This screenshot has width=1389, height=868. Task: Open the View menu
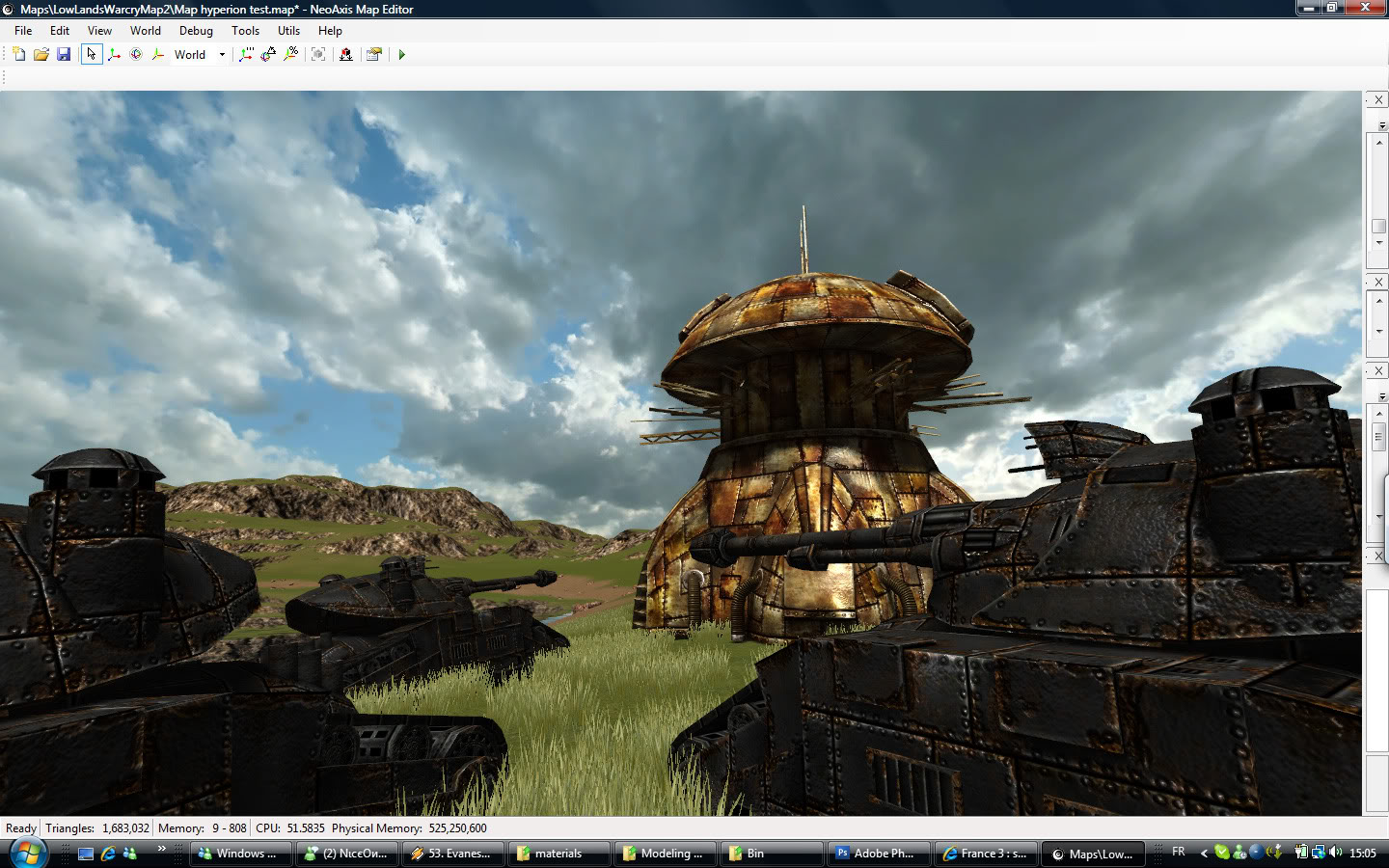[x=99, y=31]
